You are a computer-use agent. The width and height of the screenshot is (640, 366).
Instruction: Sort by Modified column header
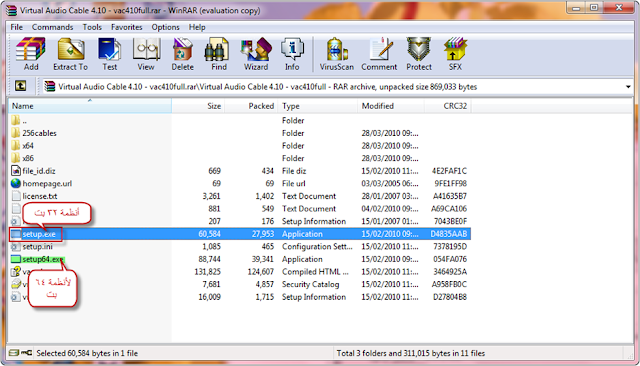click(391, 106)
